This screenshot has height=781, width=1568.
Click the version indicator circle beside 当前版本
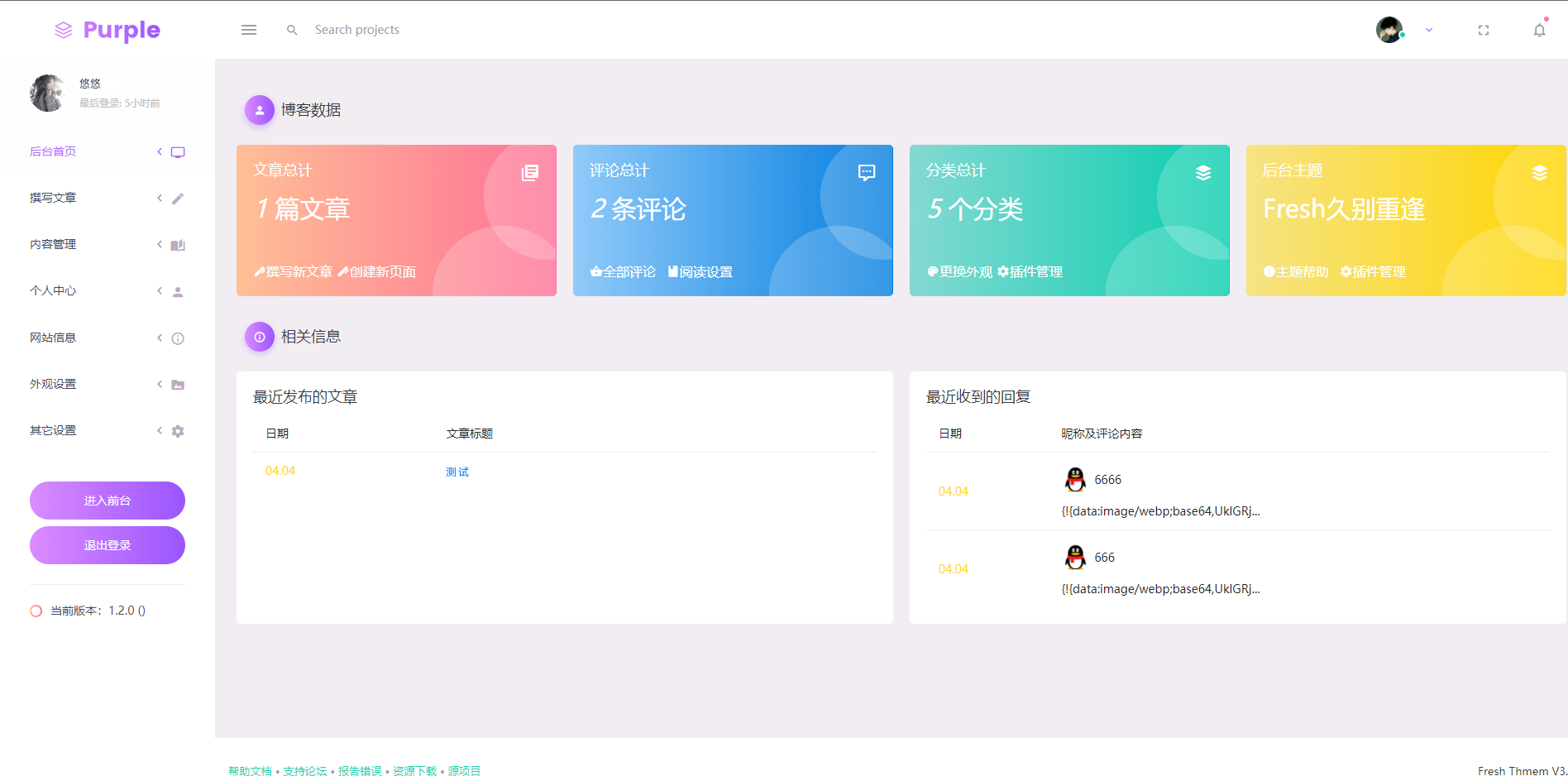36,611
